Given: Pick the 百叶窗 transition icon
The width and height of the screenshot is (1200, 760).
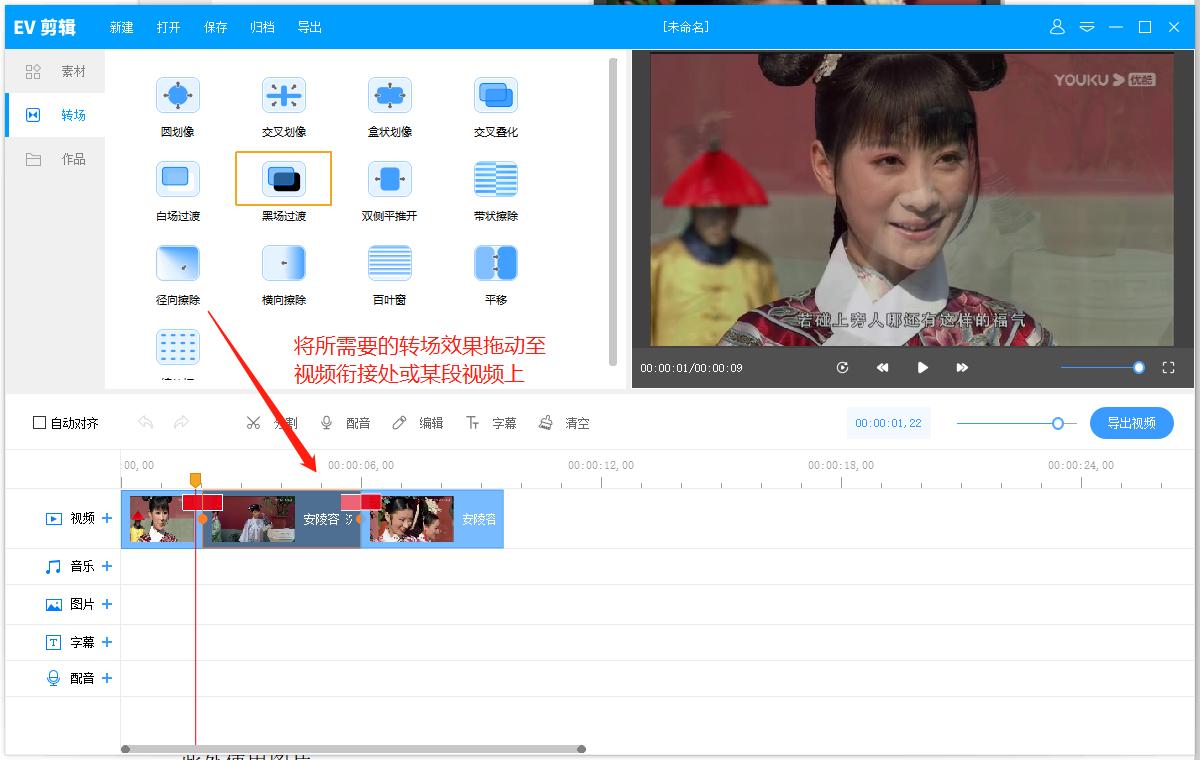Looking at the screenshot, I should point(389,264).
